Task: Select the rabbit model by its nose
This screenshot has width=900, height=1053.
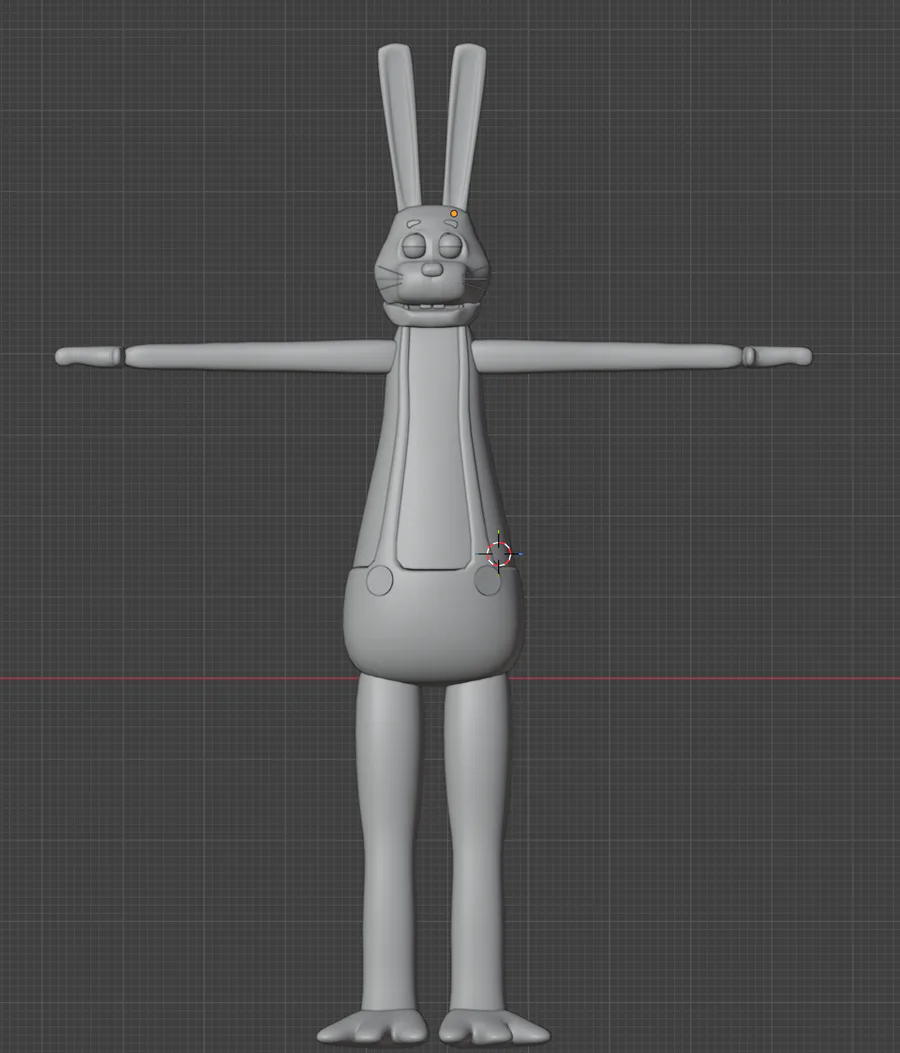Action: point(432,270)
